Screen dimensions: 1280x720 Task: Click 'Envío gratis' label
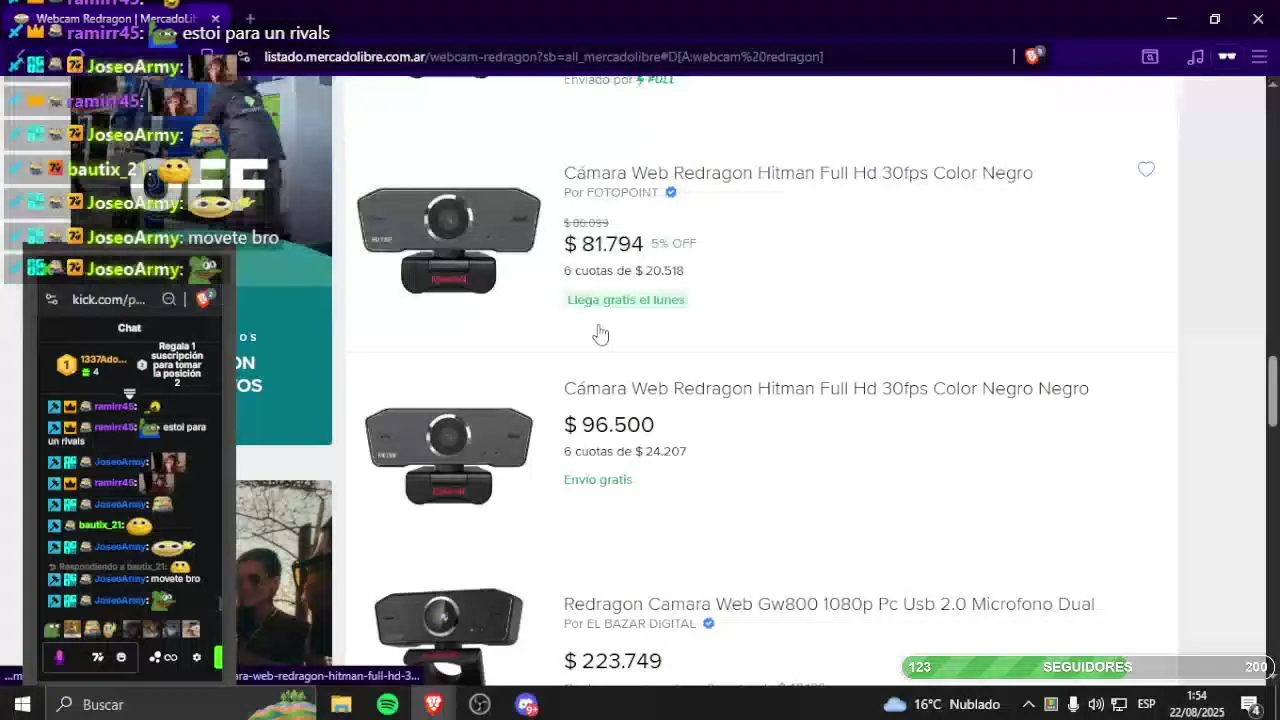[x=598, y=480]
